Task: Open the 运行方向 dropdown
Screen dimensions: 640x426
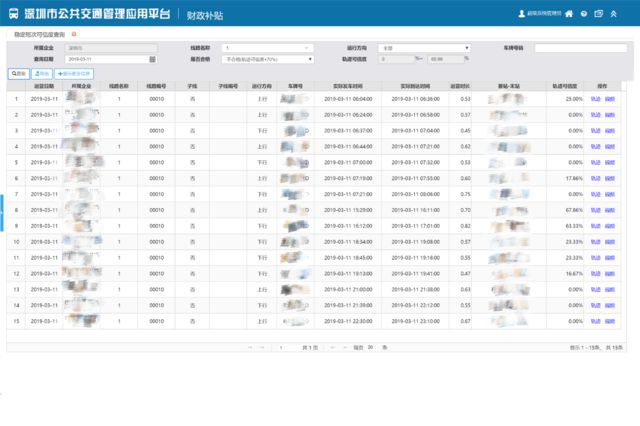Action: [424, 48]
